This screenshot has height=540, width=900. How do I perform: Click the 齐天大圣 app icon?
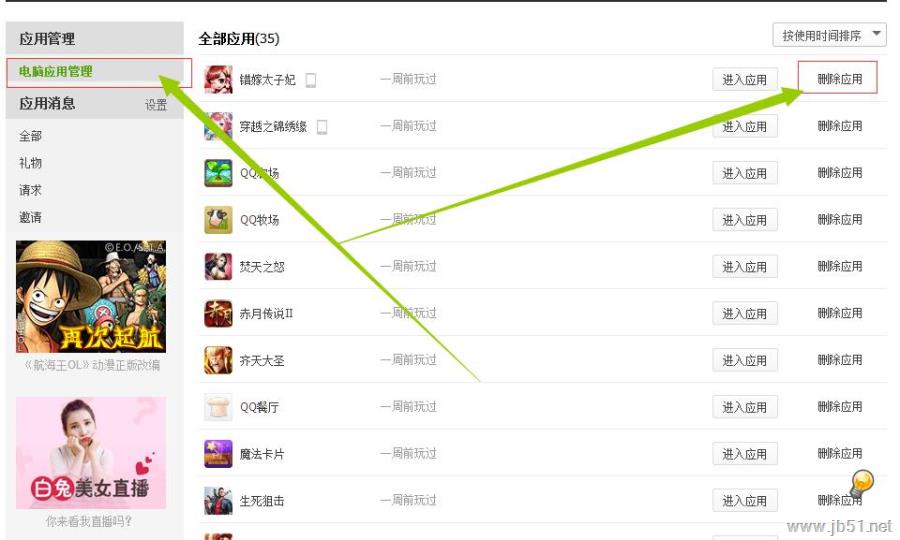pyautogui.click(x=218, y=360)
